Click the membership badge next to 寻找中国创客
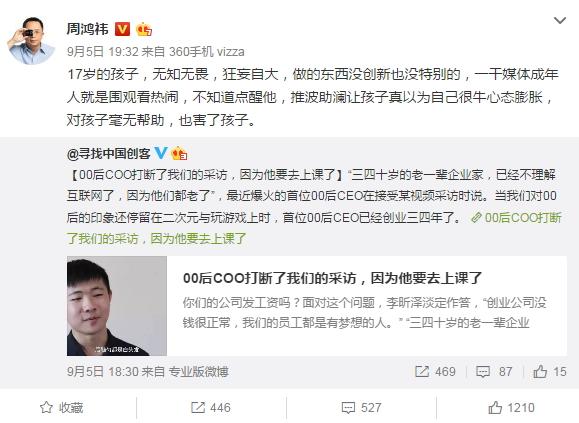579x423 pixels. coord(179,153)
